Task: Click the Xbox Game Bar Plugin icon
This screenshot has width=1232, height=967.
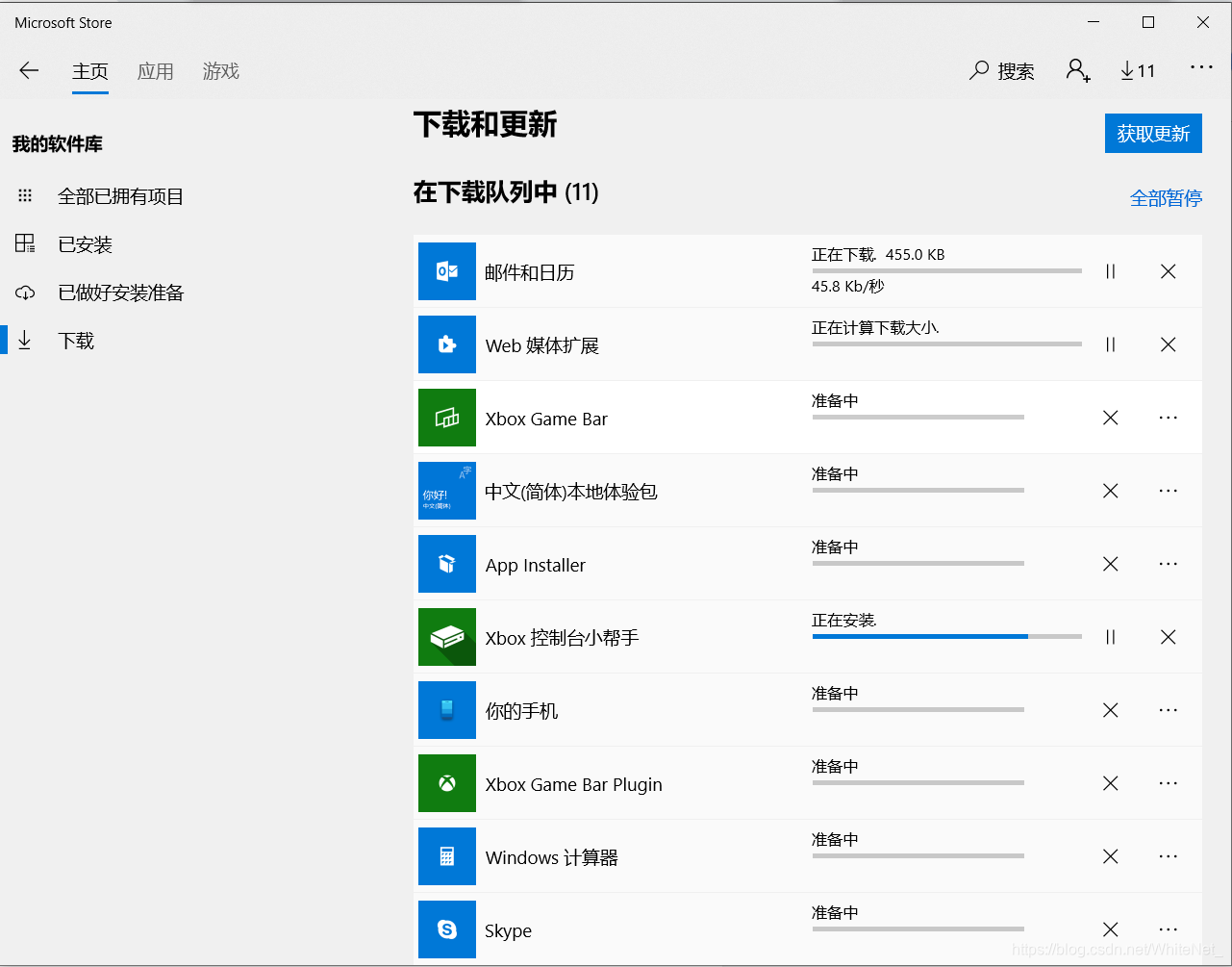Action: pos(447,783)
